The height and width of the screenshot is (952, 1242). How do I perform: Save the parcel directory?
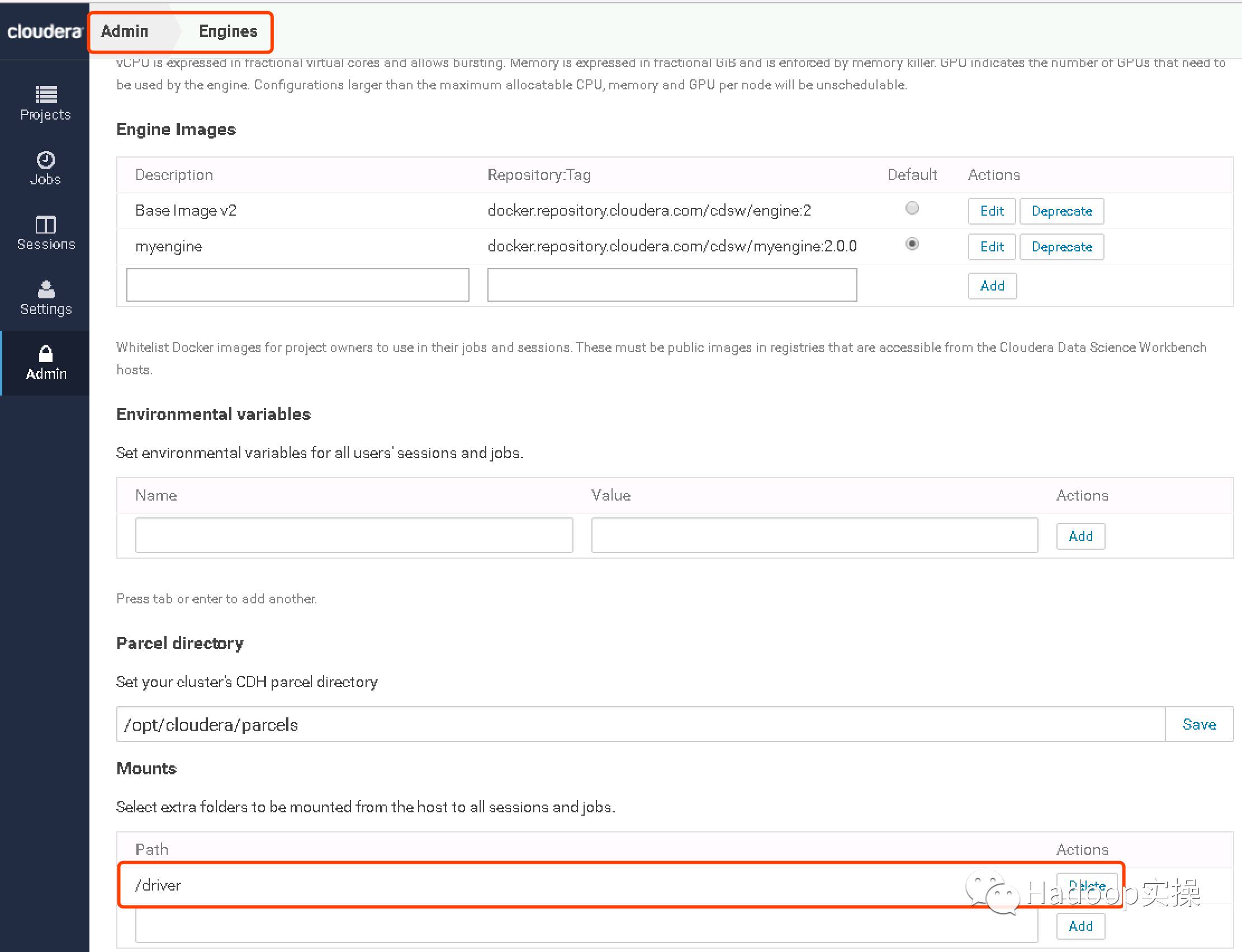point(1199,724)
